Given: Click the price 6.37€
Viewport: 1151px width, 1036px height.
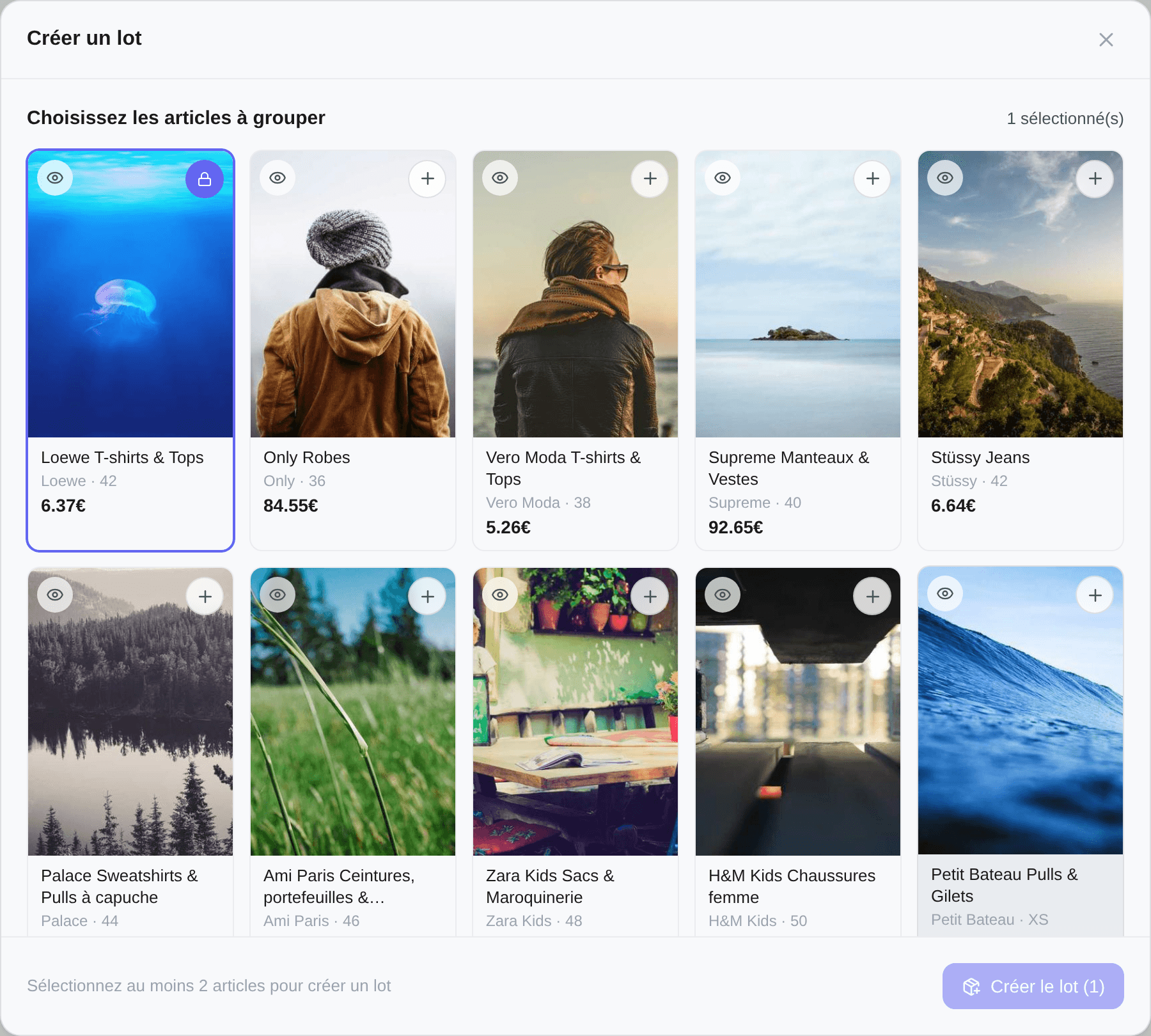Looking at the screenshot, I should 63,506.
